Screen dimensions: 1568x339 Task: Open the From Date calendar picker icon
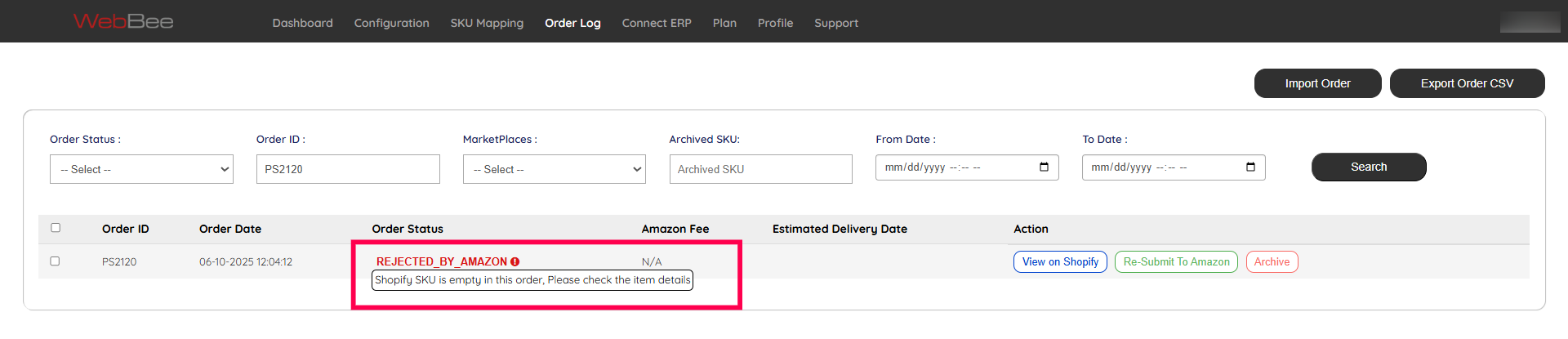coord(1044,167)
